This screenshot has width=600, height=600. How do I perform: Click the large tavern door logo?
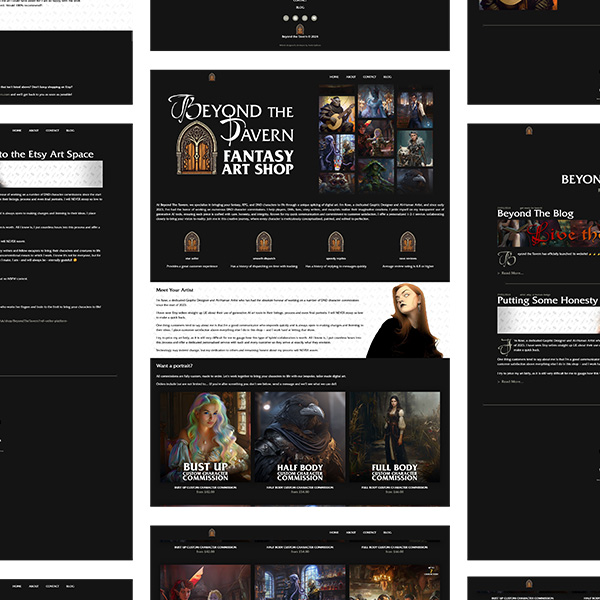[x=195, y=148]
